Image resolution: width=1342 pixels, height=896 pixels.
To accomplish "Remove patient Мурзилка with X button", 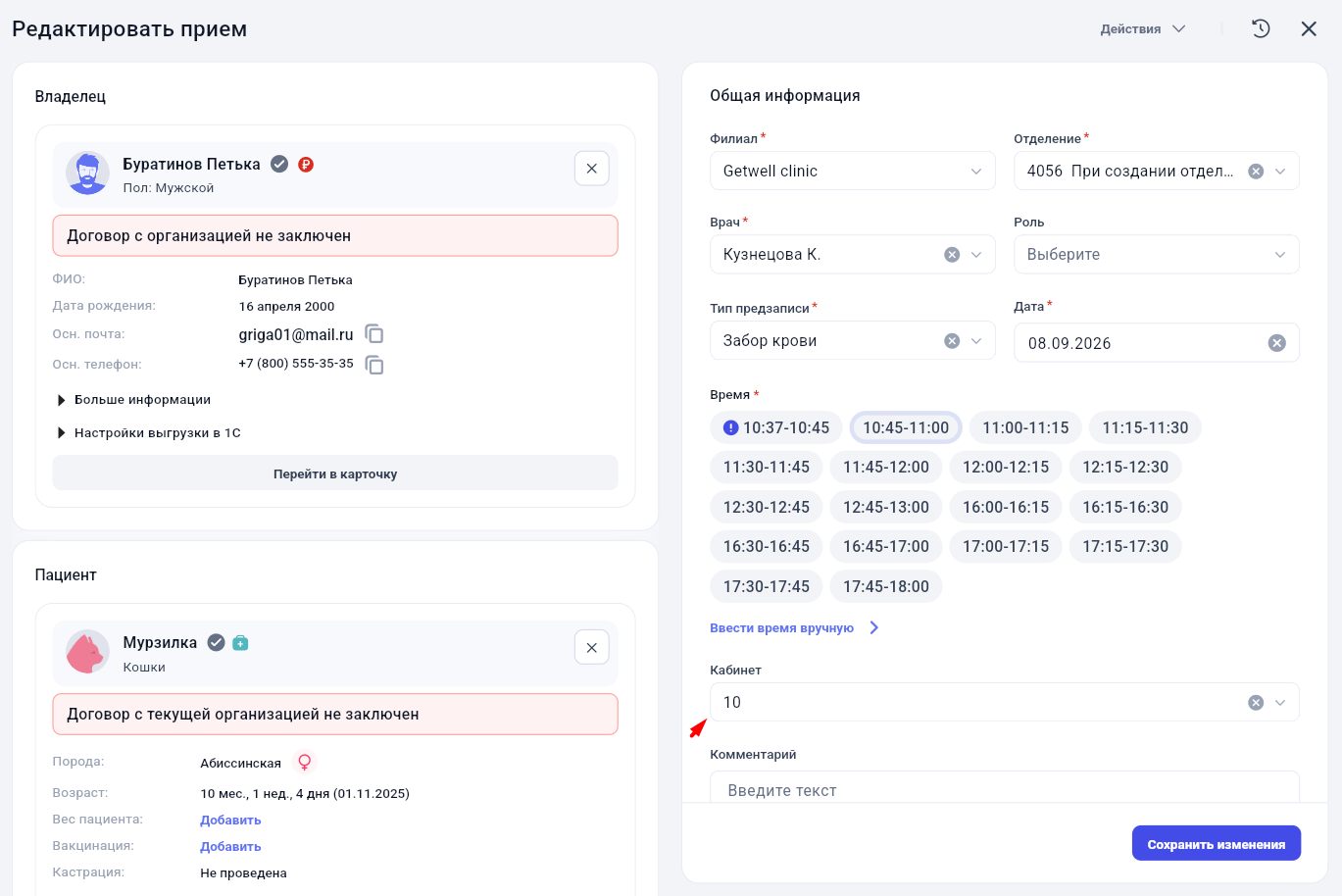I will pos(592,647).
